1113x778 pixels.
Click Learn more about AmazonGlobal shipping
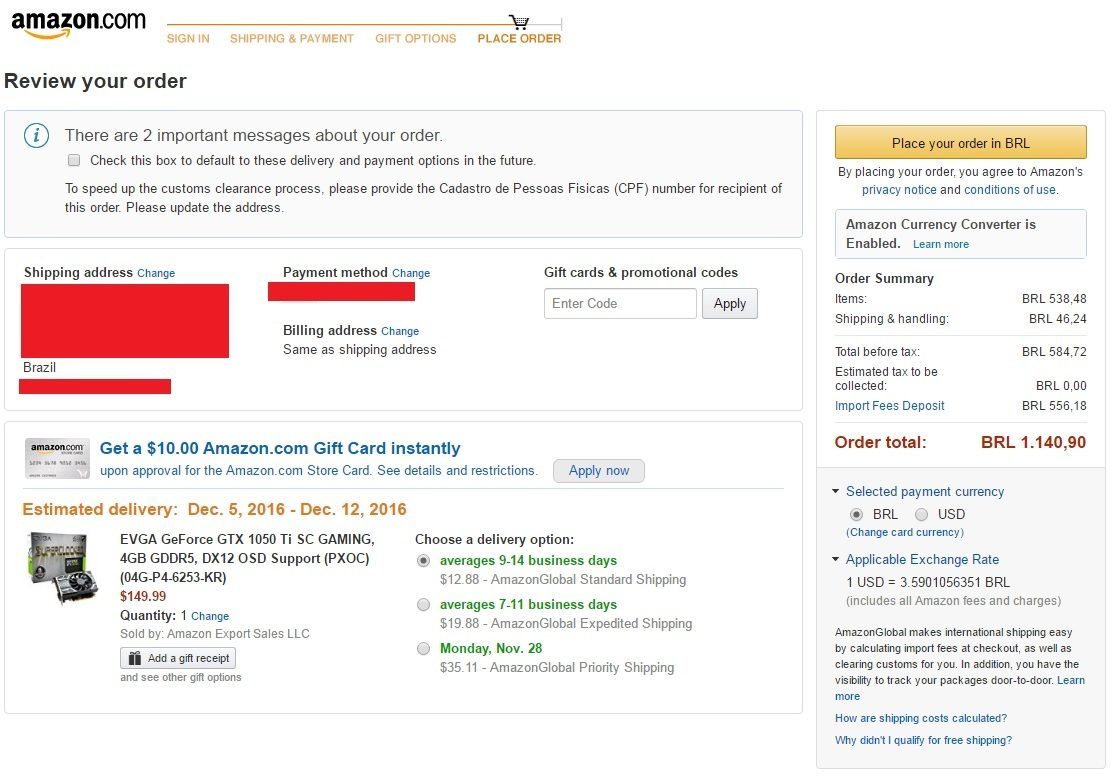(x=1070, y=681)
